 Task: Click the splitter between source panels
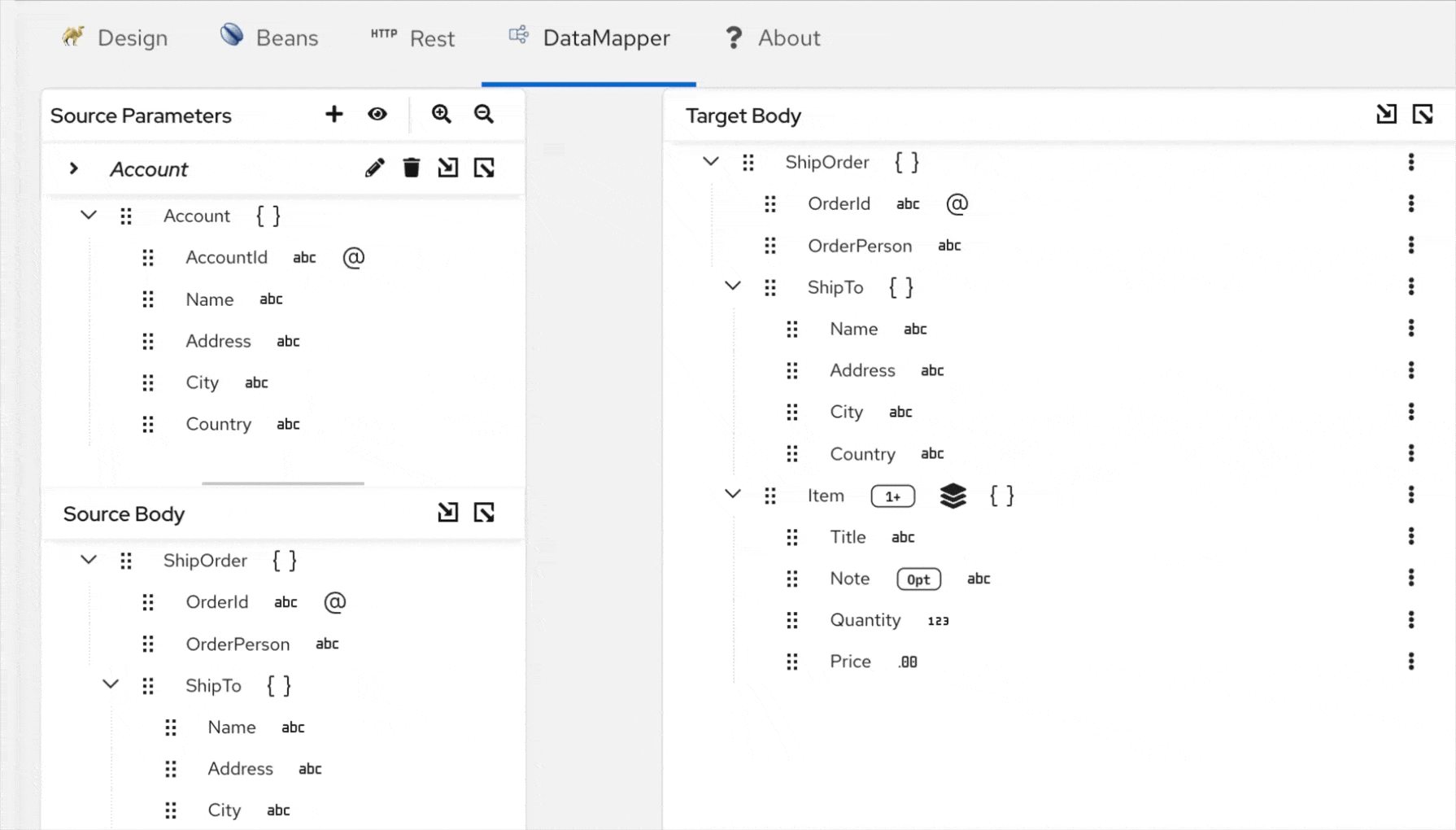(x=283, y=483)
